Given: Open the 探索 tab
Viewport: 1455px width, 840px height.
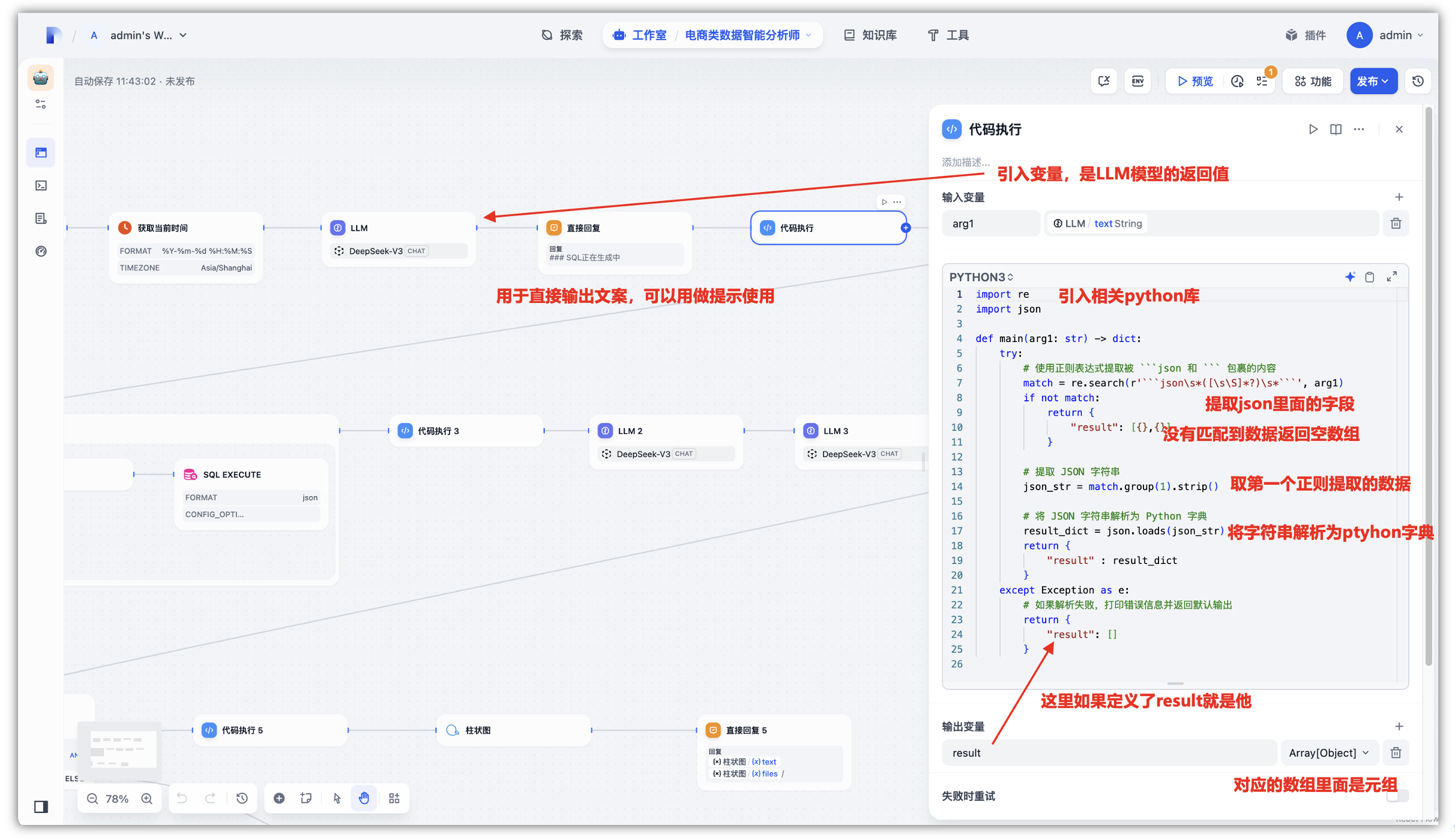Looking at the screenshot, I should coord(562,35).
